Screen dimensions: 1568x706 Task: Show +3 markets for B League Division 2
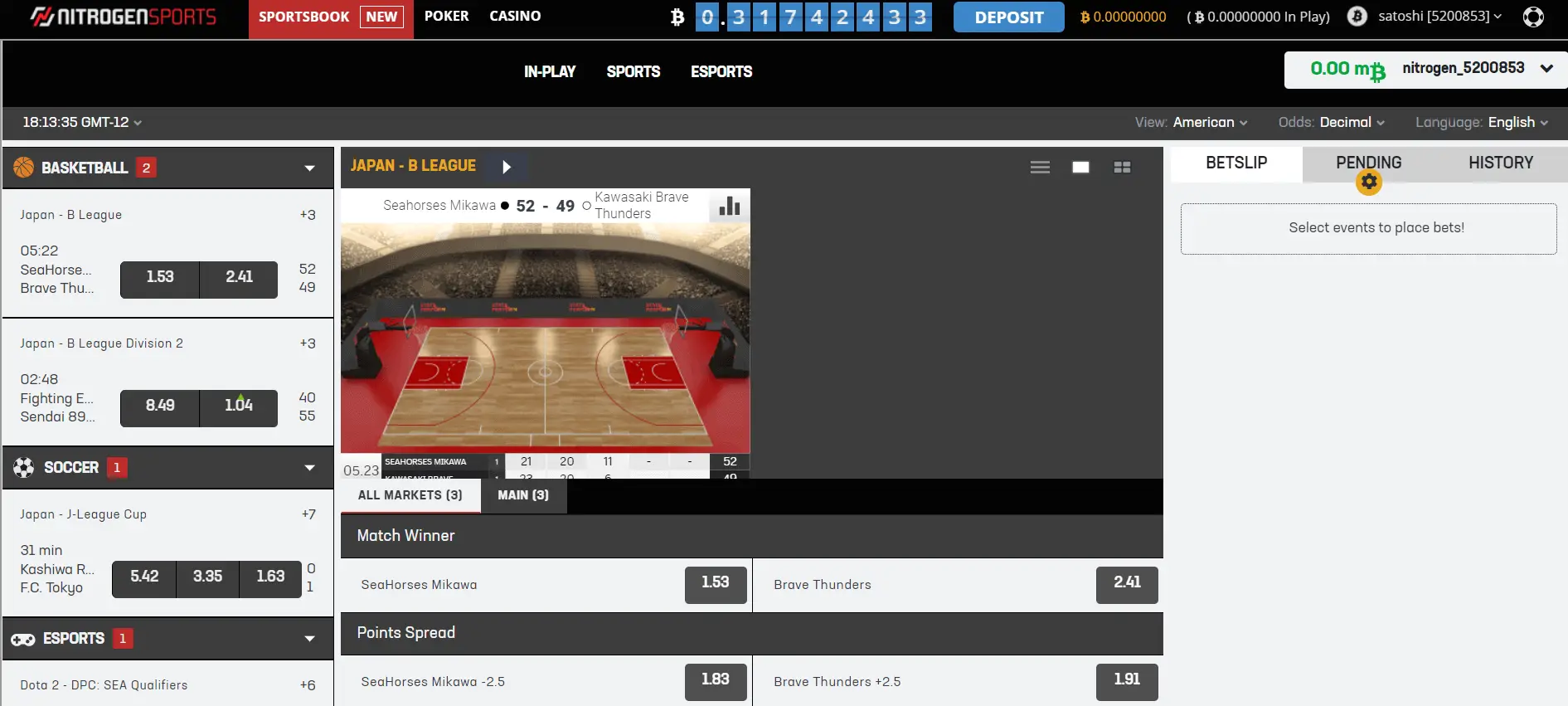[x=308, y=343]
